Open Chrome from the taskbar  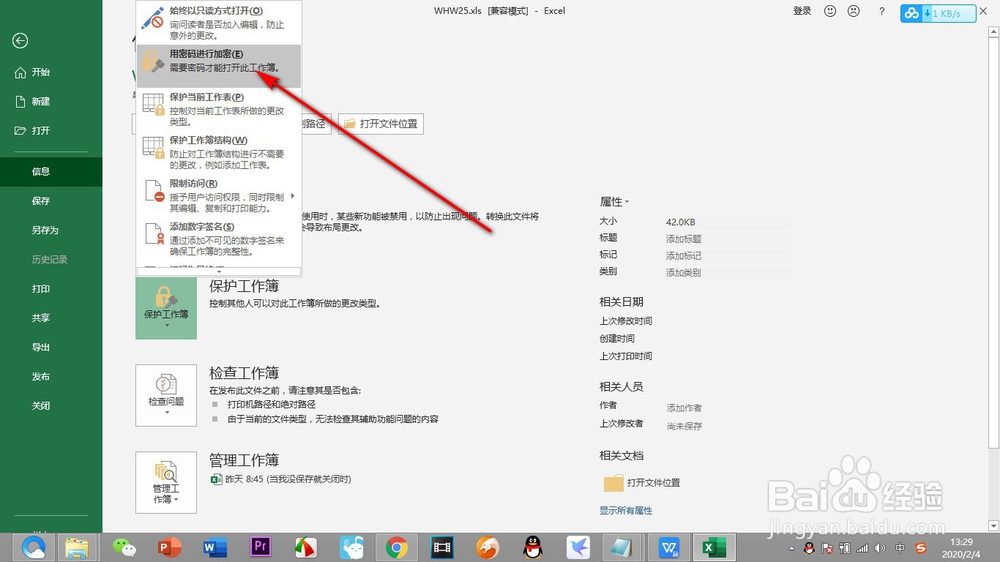pyautogui.click(x=396, y=547)
